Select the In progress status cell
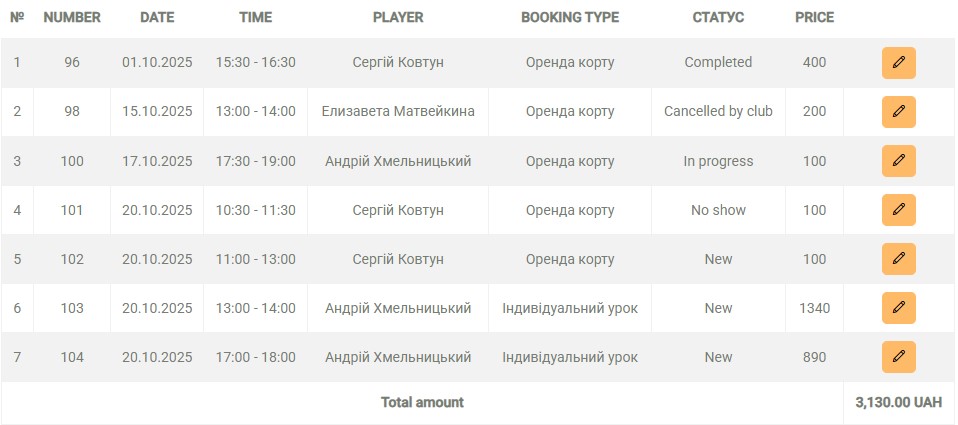 [718, 160]
